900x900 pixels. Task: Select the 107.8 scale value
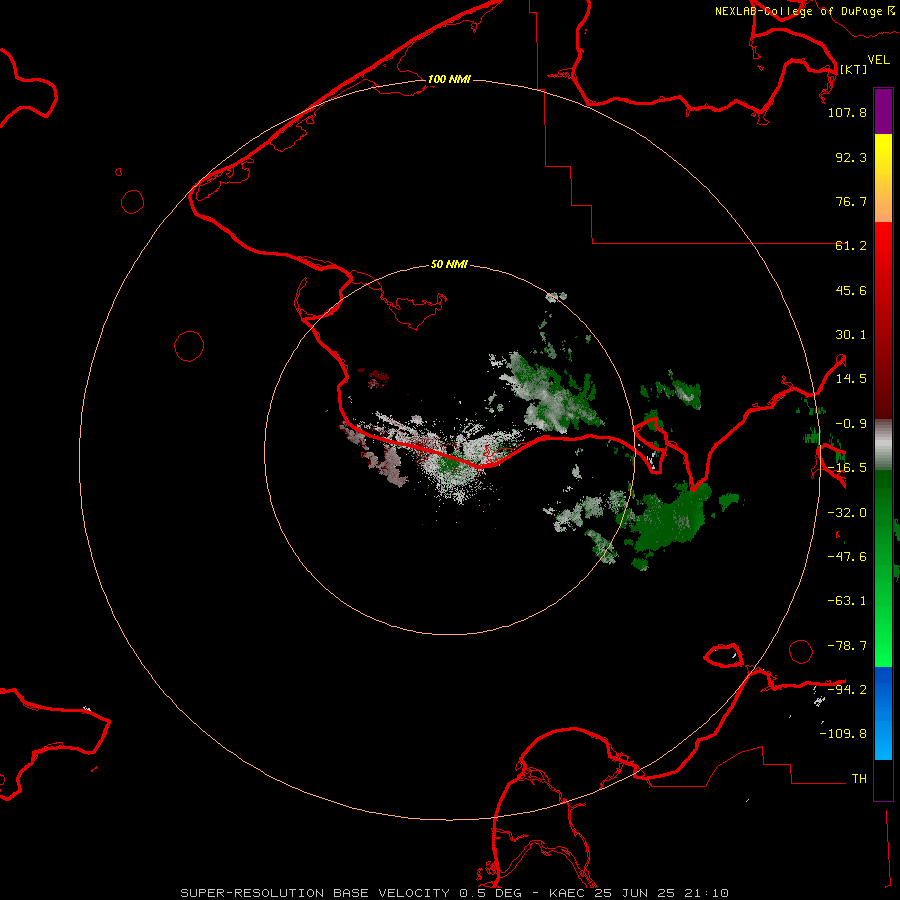[x=847, y=112]
